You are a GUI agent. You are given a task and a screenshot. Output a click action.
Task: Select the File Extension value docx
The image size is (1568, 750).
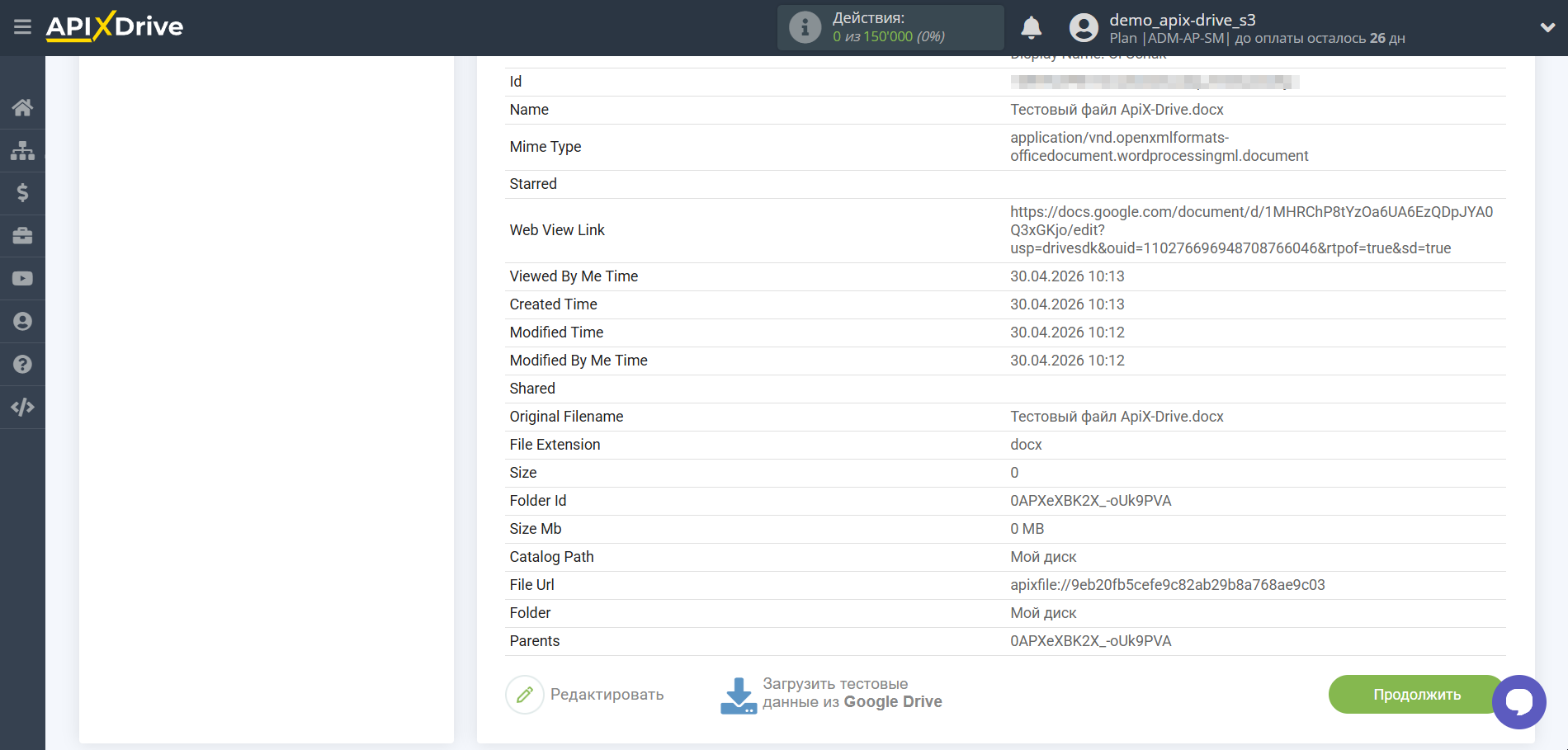(1026, 445)
